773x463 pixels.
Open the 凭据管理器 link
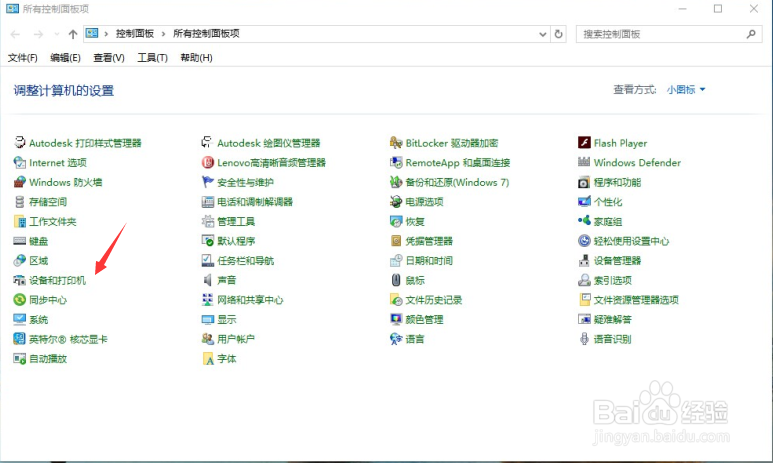[x=429, y=241]
